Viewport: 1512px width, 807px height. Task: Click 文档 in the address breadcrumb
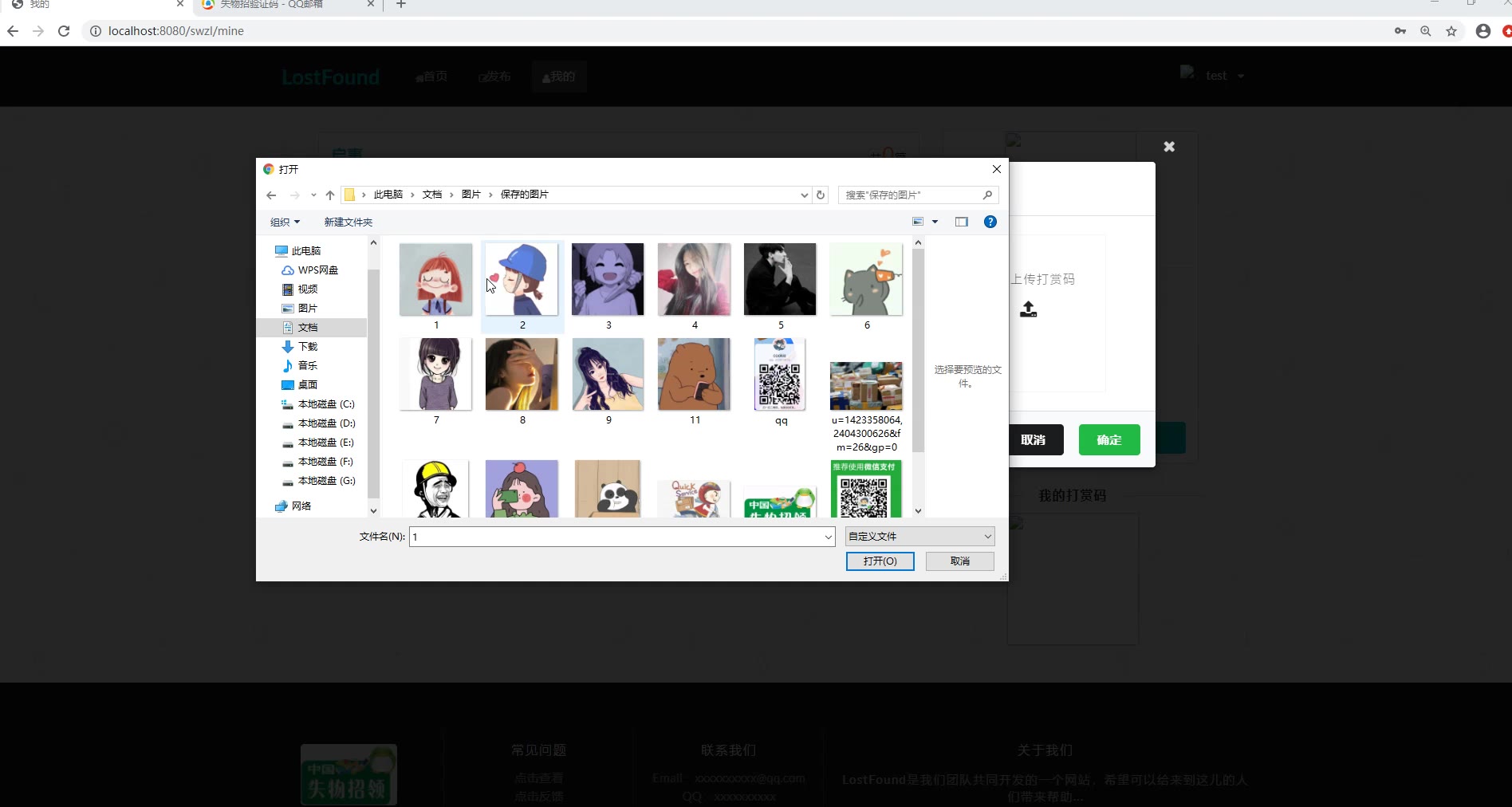point(432,195)
